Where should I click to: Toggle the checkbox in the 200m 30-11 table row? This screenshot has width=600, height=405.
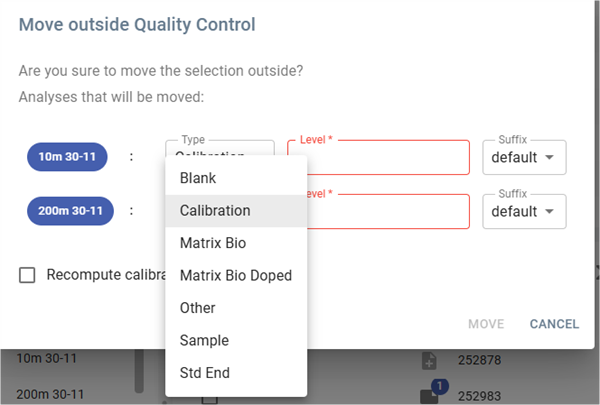pos(210,398)
